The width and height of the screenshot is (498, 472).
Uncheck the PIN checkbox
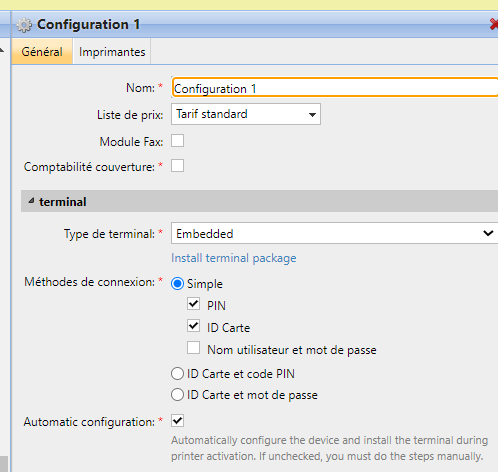click(193, 304)
